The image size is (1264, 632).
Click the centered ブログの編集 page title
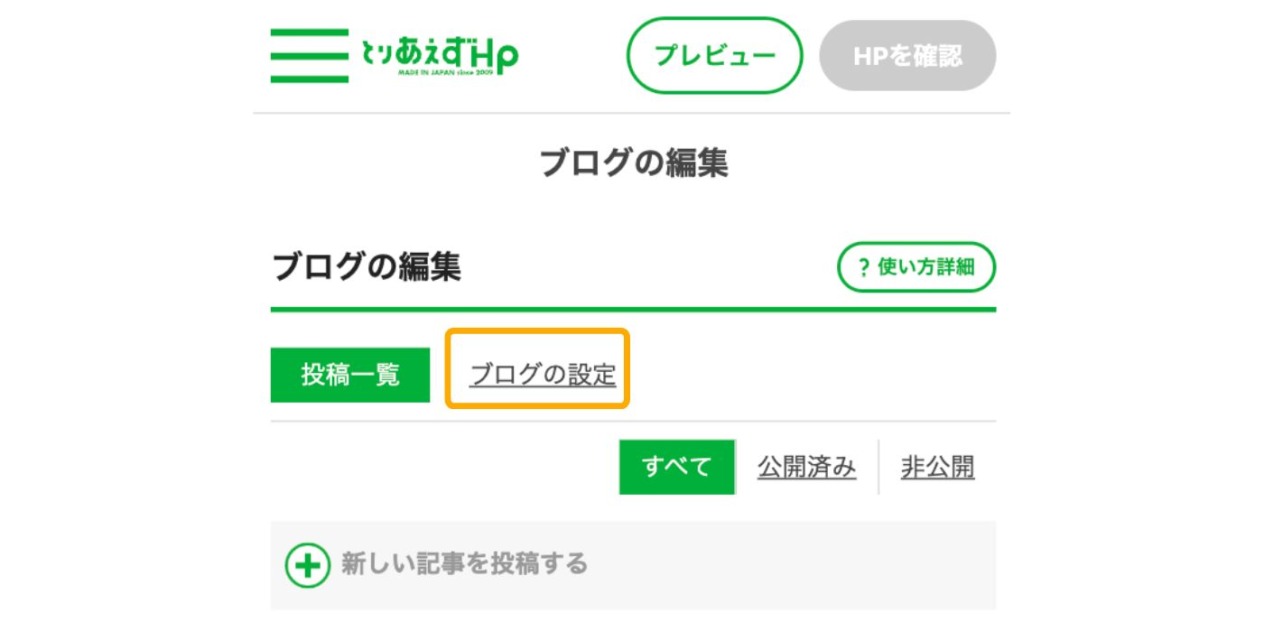[633, 162]
